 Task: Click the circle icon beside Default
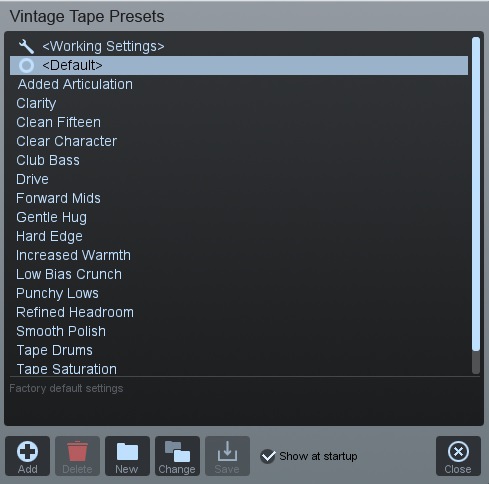tap(26, 65)
